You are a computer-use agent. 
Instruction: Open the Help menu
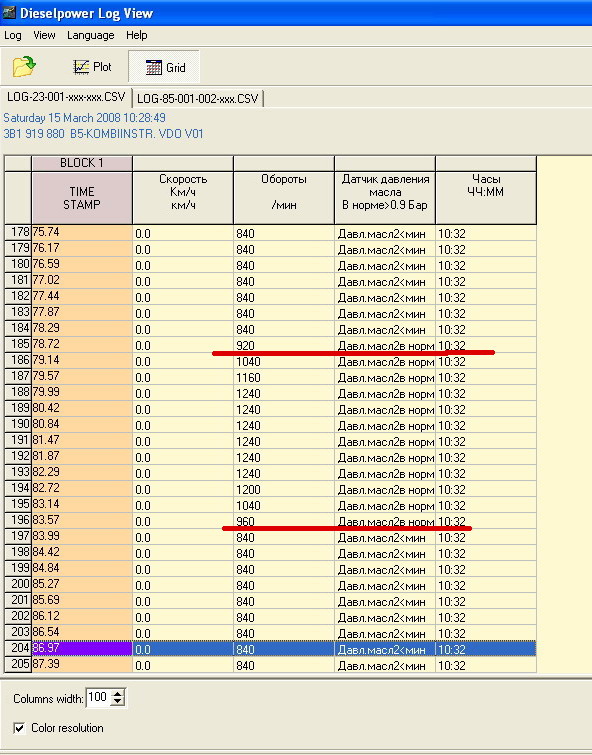point(136,35)
